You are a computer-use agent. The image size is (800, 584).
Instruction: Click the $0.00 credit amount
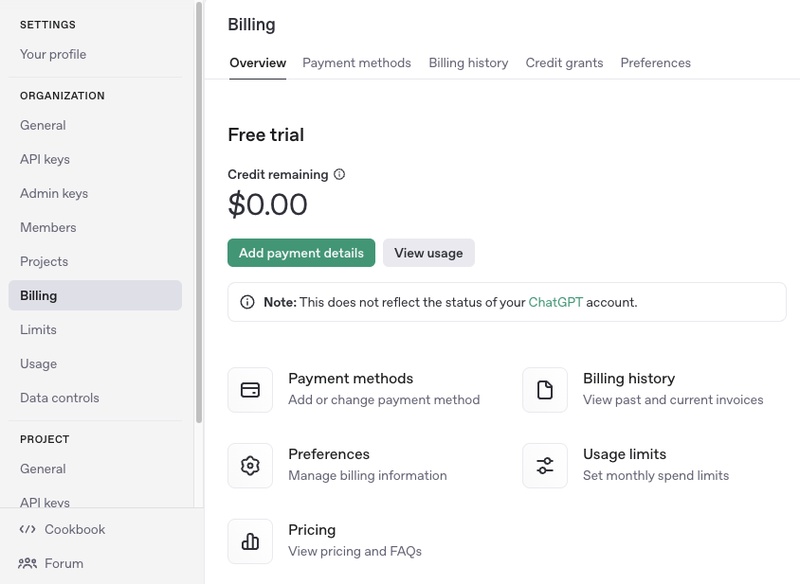(267, 205)
